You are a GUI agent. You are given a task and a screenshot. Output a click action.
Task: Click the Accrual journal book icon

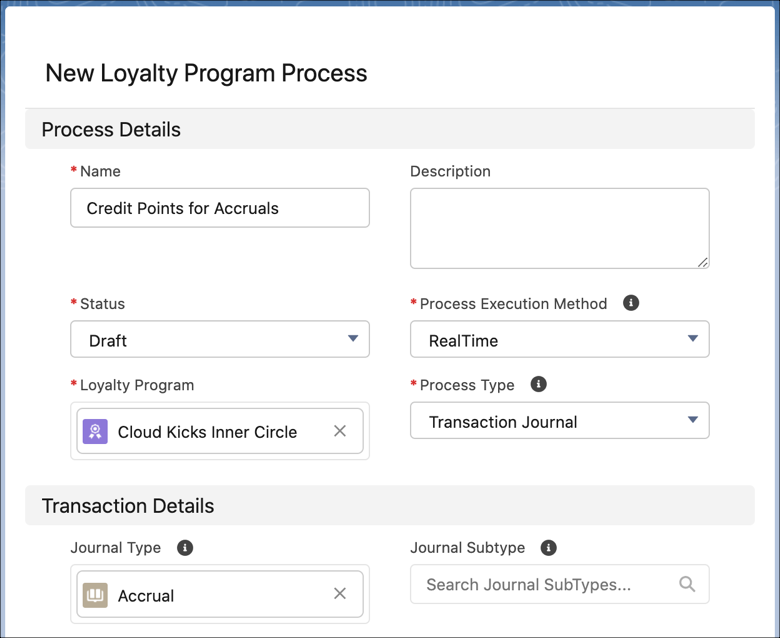(x=95, y=595)
